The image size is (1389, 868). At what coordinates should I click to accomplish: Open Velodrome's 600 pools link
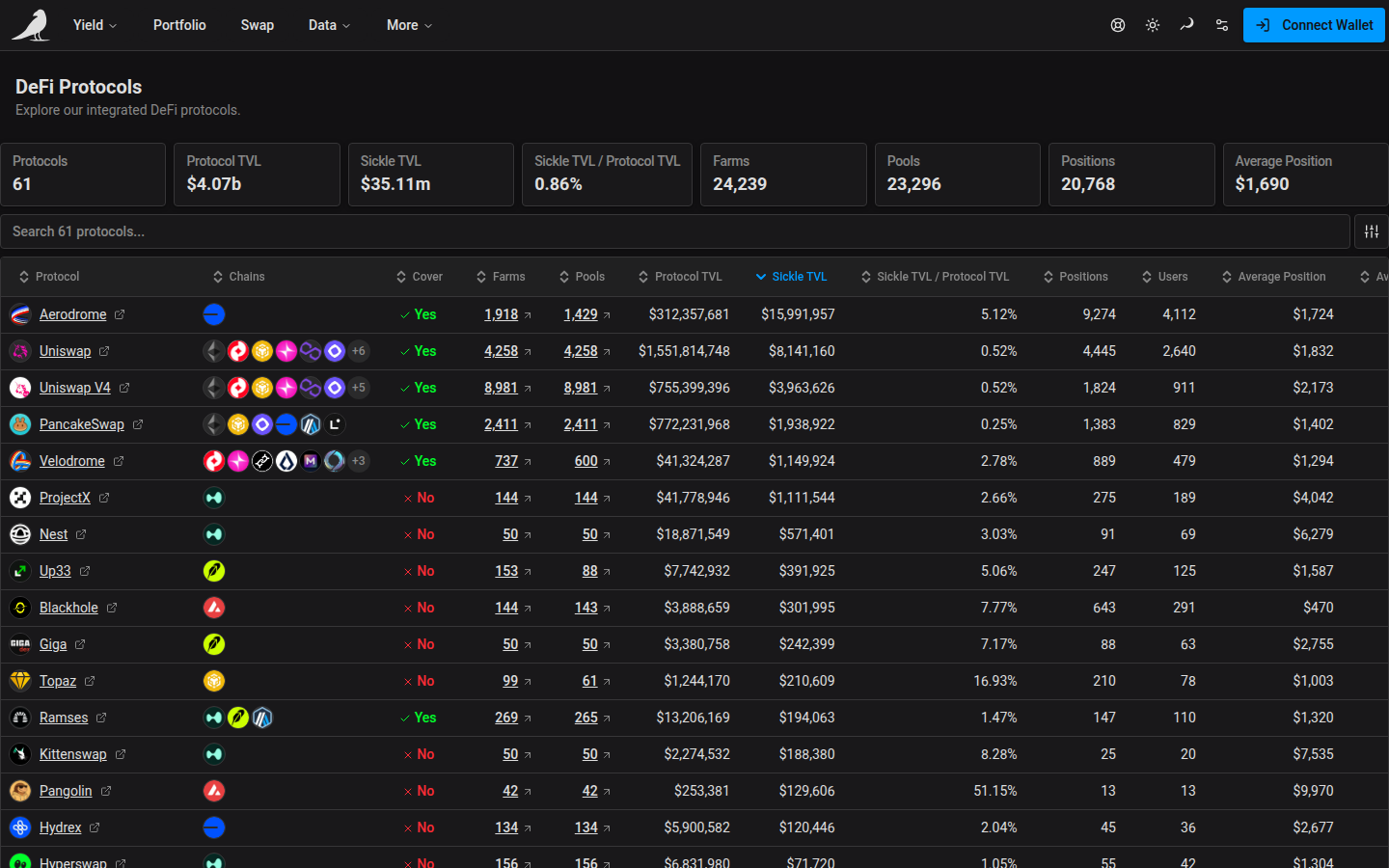(x=586, y=461)
